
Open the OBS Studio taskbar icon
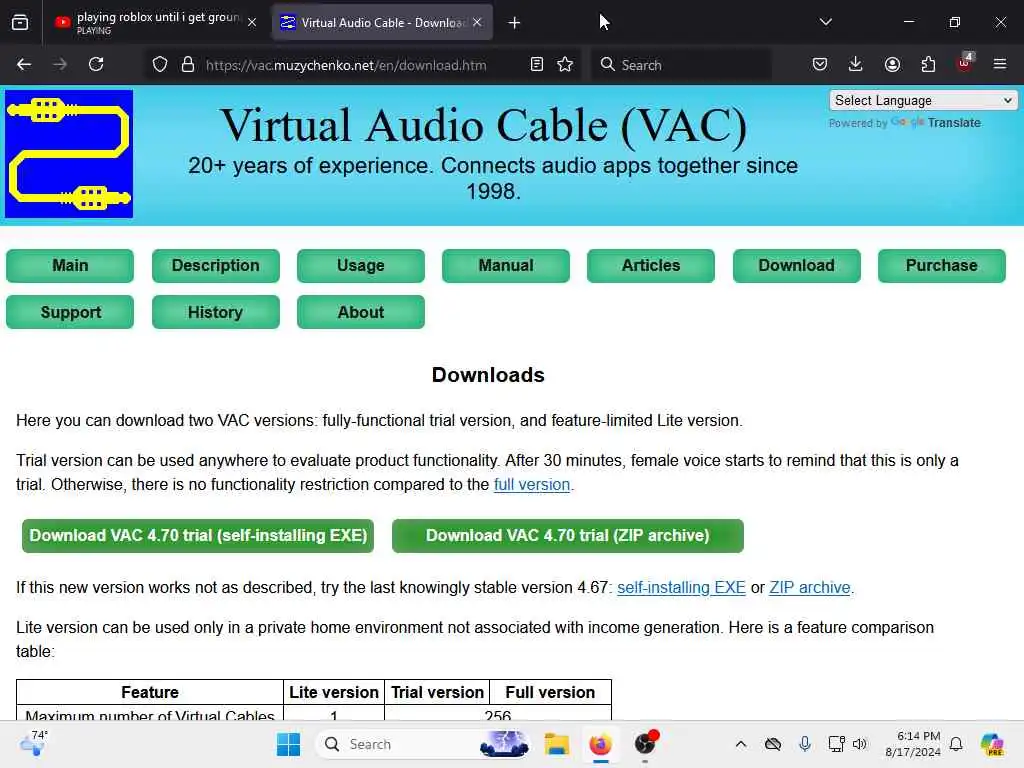(645, 743)
